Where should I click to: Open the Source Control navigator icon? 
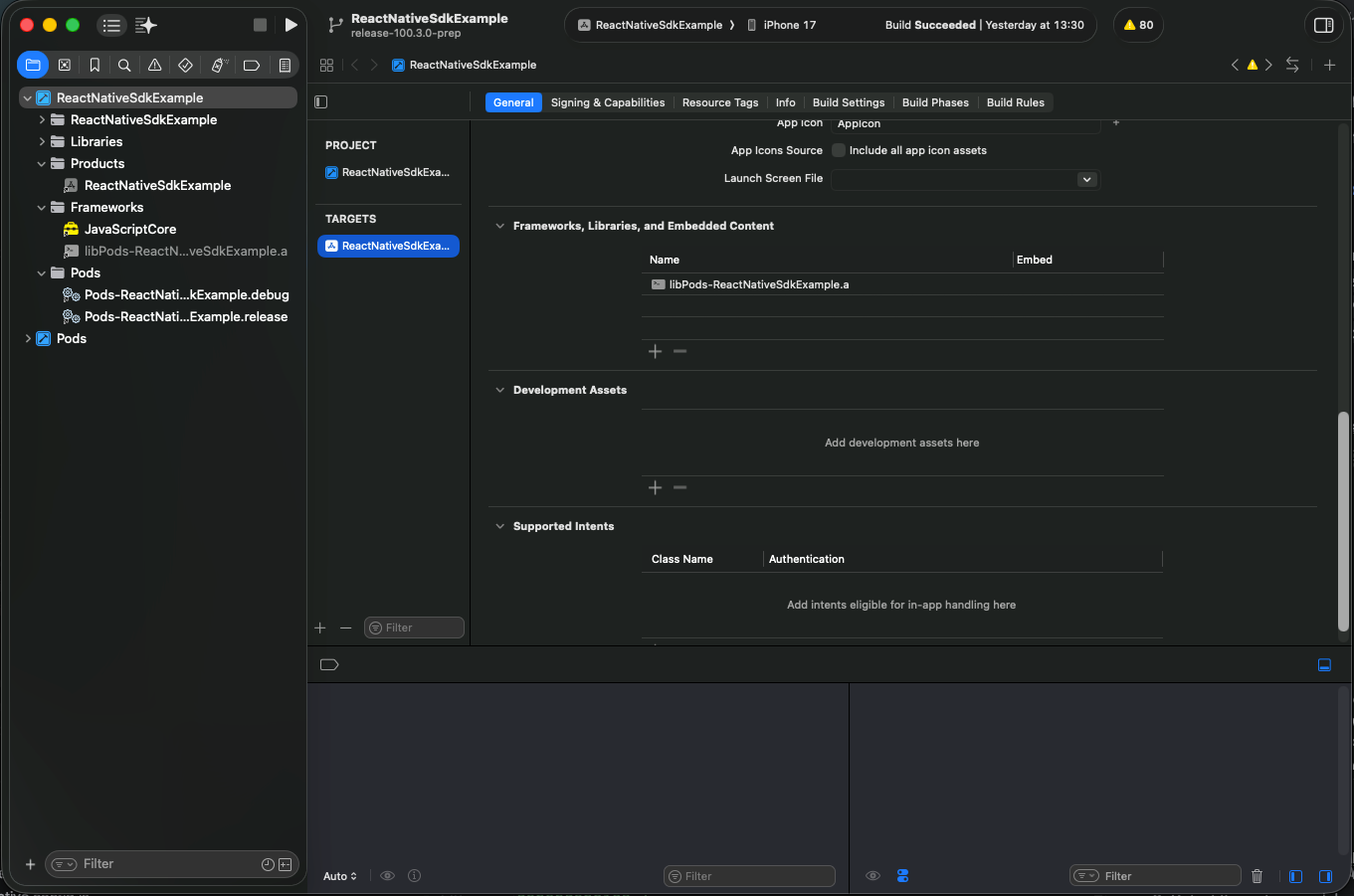[65, 65]
